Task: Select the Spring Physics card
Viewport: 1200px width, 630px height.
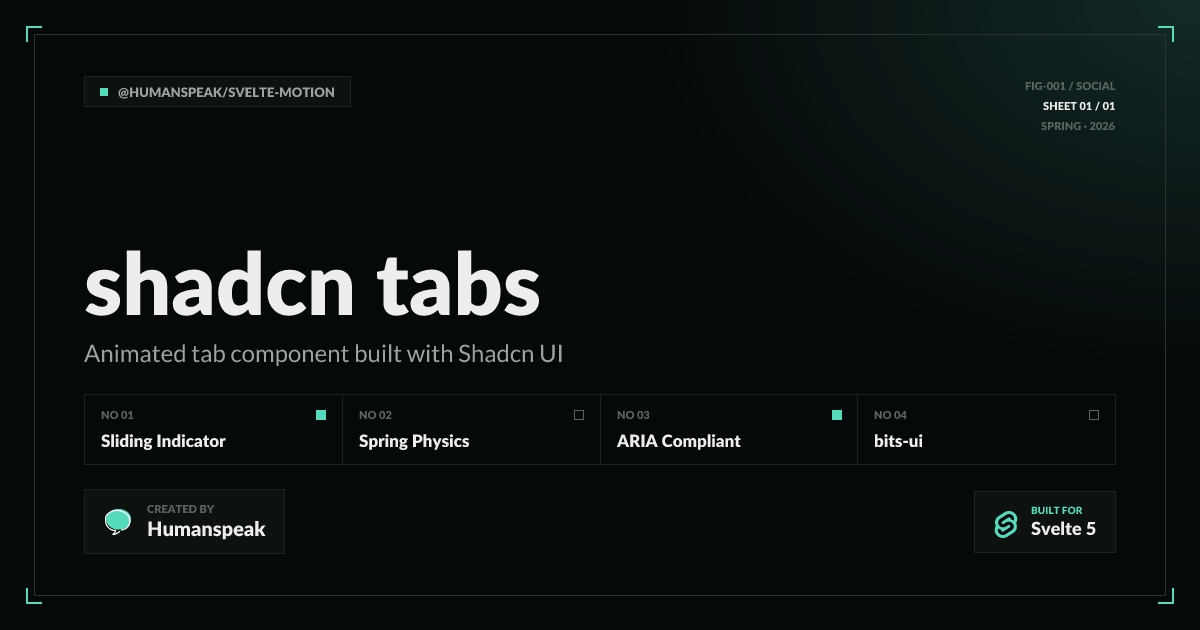Action: click(471, 429)
